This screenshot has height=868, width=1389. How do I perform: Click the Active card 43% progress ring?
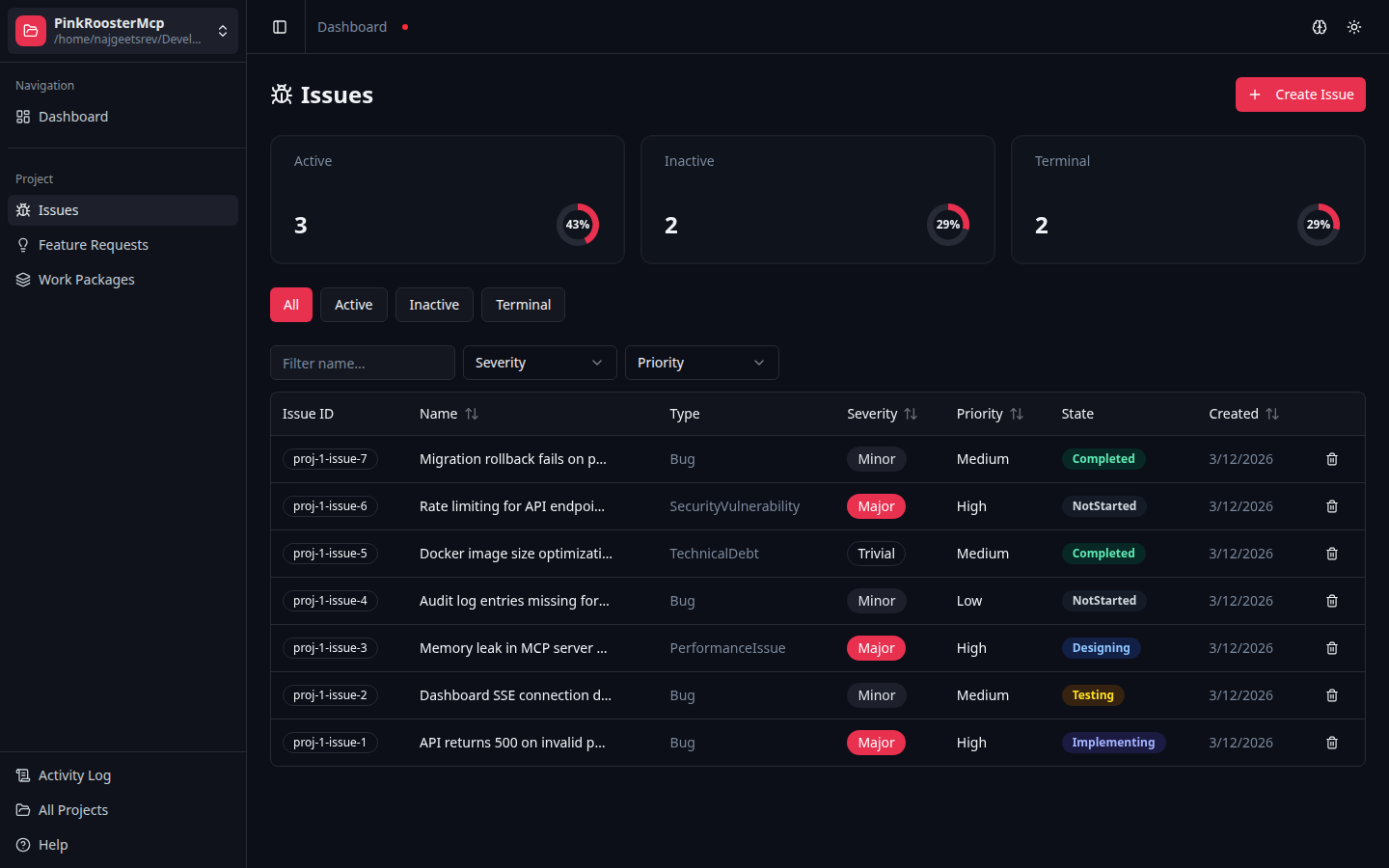(x=578, y=225)
